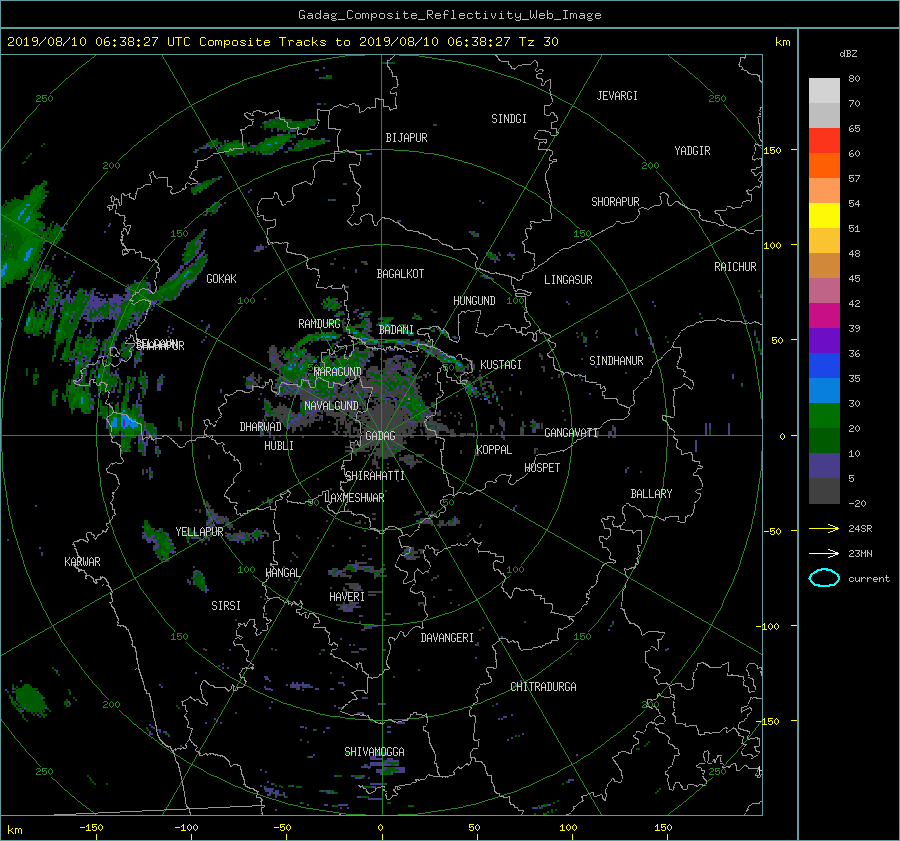Viewport: 900px width, 841px height.
Task: Click the HANGAL city label
Action: click(x=282, y=573)
